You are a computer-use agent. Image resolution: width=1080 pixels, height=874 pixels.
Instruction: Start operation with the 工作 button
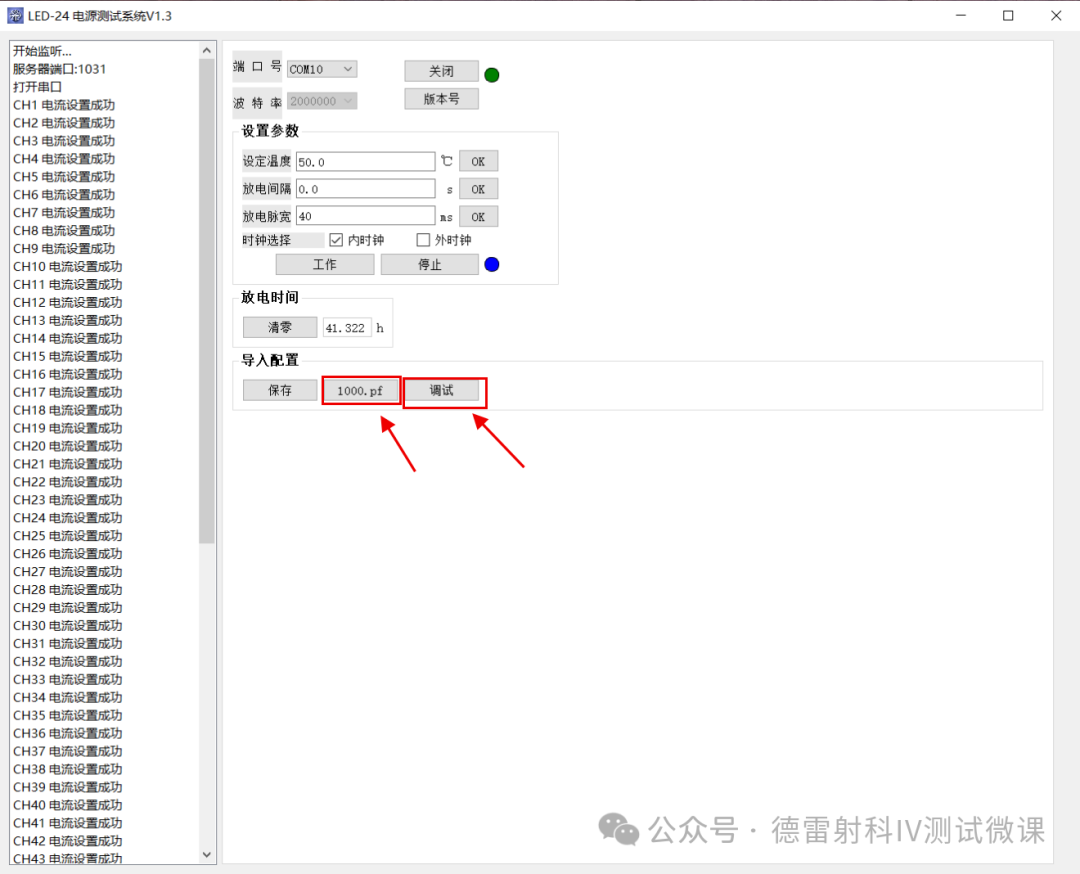point(325,264)
